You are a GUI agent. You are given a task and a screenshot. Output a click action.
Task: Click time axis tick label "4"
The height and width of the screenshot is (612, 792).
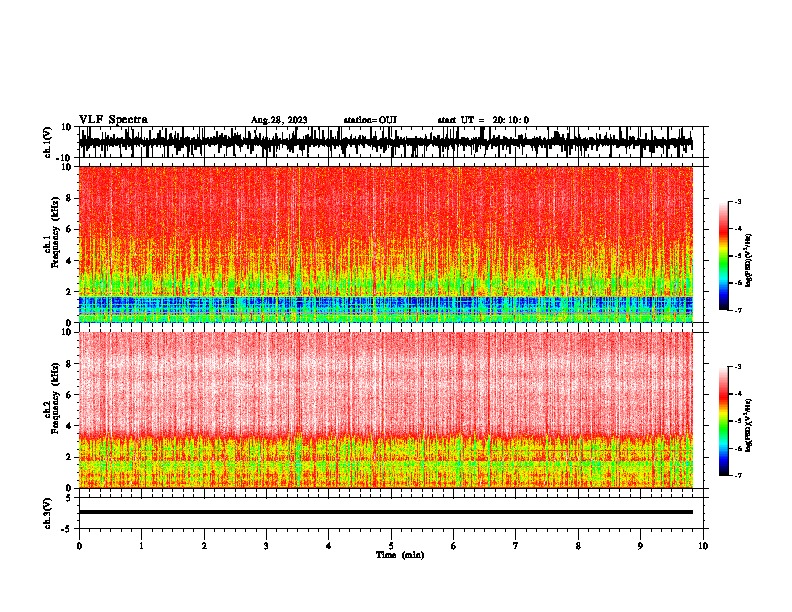coord(329,546)
